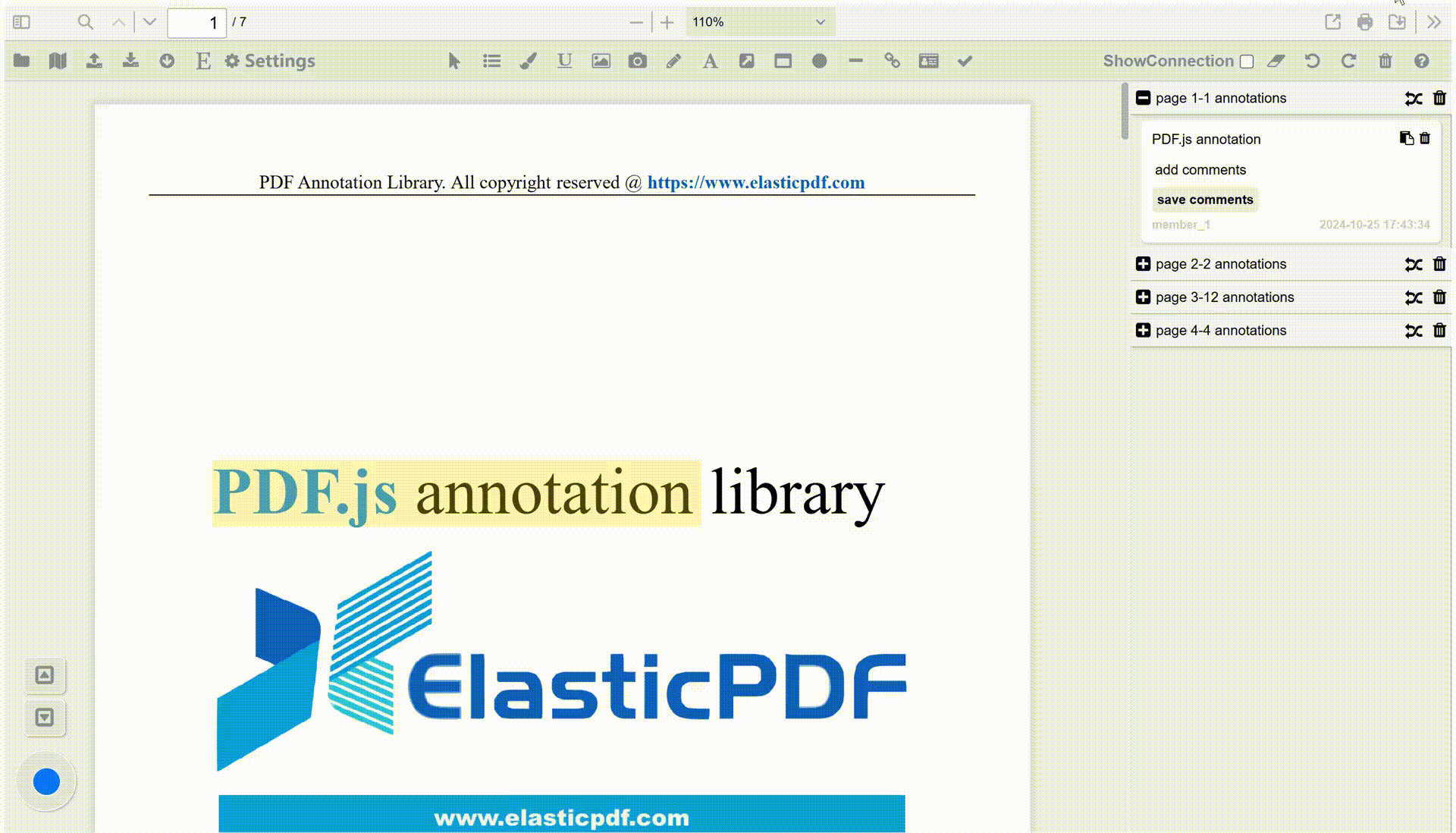This screenshot has height=833, width=1456.
Task: Enable the ShowConnection checkbox
Action: click(1246, 61)
